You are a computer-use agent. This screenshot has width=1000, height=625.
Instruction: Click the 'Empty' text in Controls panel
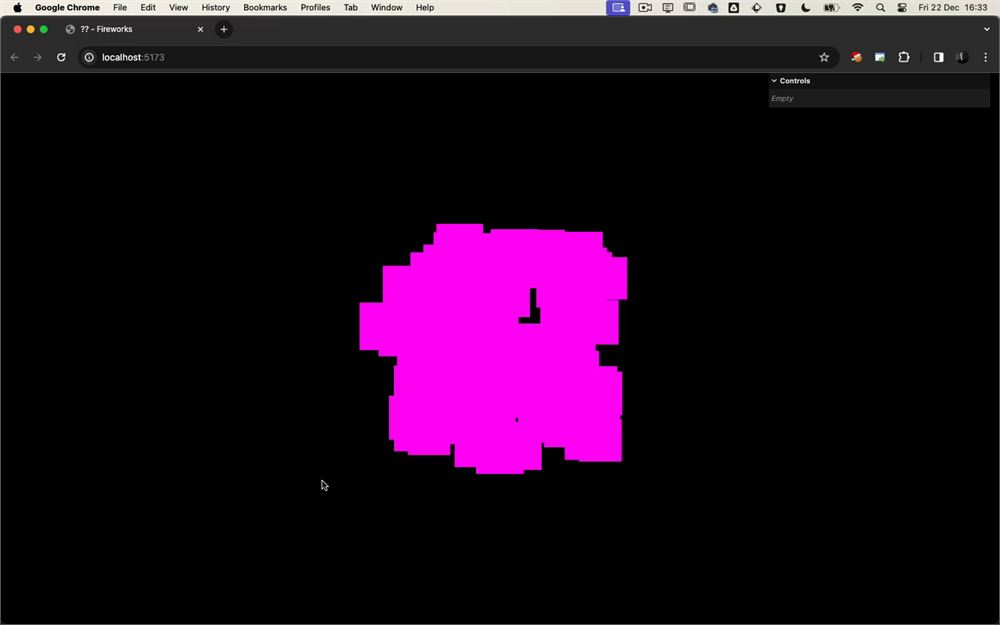[782, 99]
